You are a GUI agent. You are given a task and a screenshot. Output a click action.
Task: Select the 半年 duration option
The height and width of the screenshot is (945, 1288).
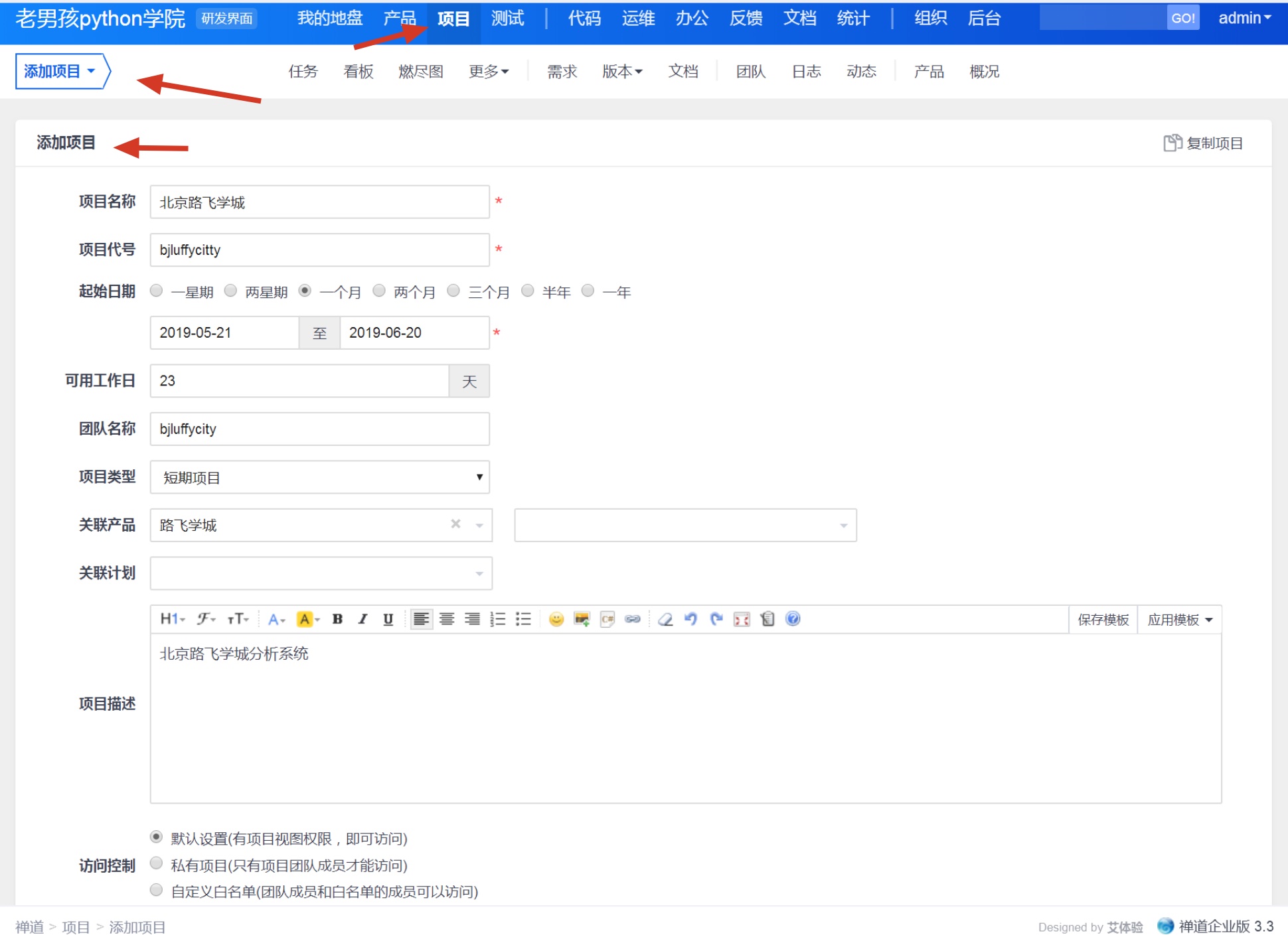pos(528,291)
